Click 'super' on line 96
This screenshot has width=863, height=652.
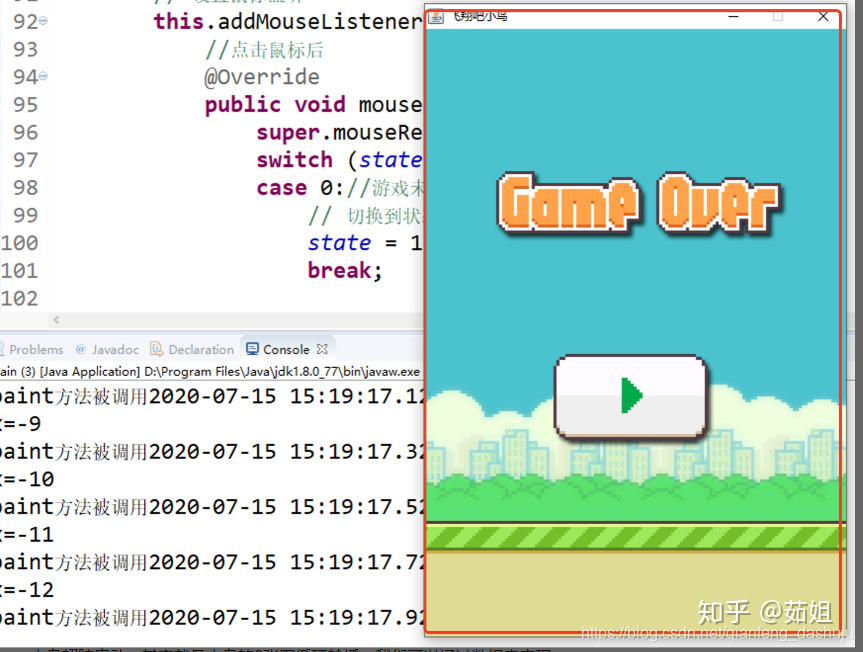coord(288,133)
